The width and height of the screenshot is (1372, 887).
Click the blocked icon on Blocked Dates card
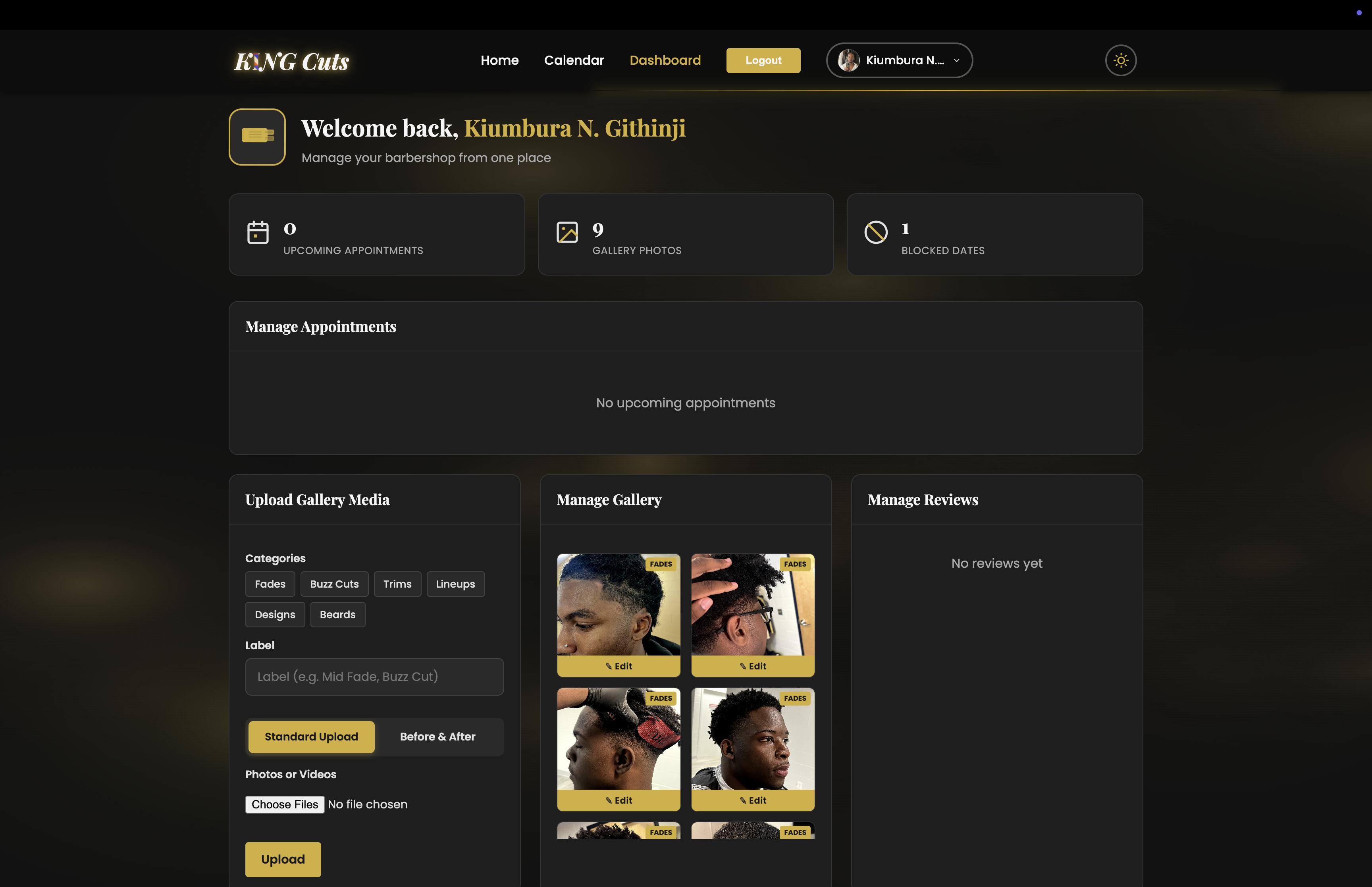876,233
